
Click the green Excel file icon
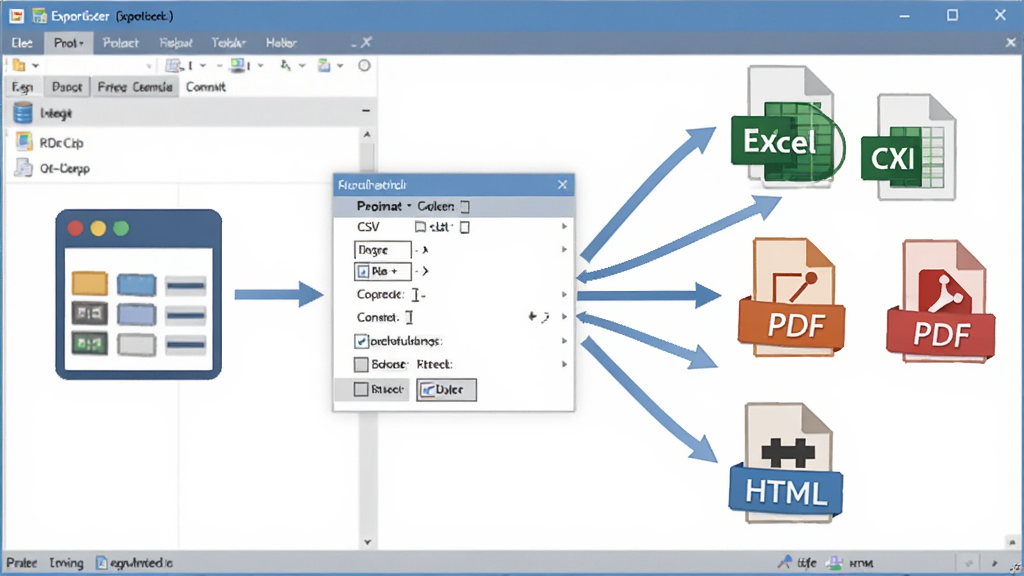(x=788, y=127)
